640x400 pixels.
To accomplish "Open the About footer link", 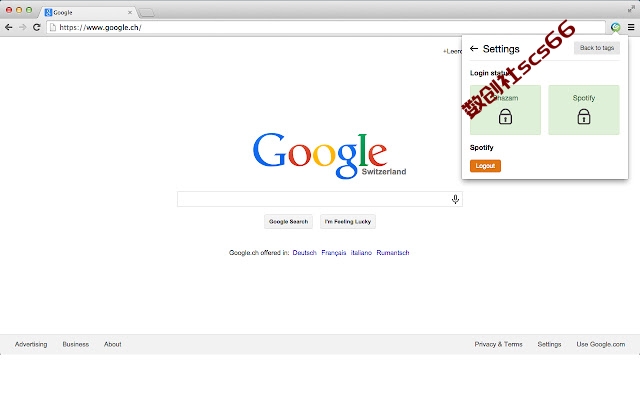I will coord(112,344).
